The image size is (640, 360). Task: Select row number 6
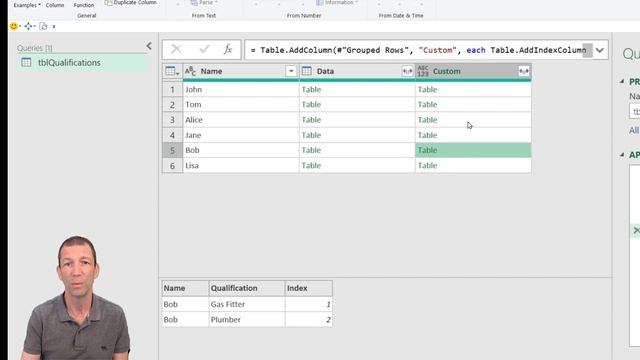[172, 166]
